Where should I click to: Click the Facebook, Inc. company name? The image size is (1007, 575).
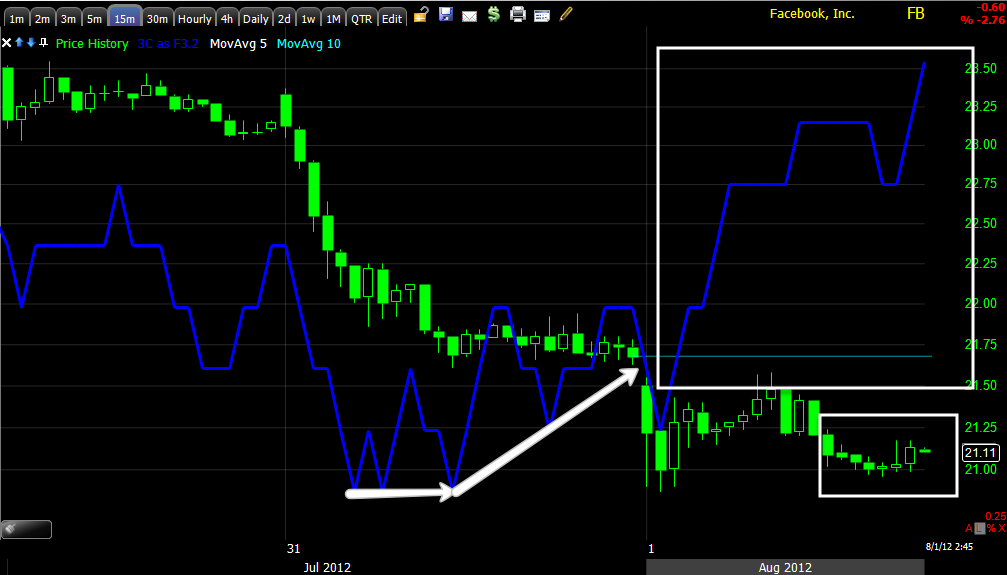tap(812, 13)
